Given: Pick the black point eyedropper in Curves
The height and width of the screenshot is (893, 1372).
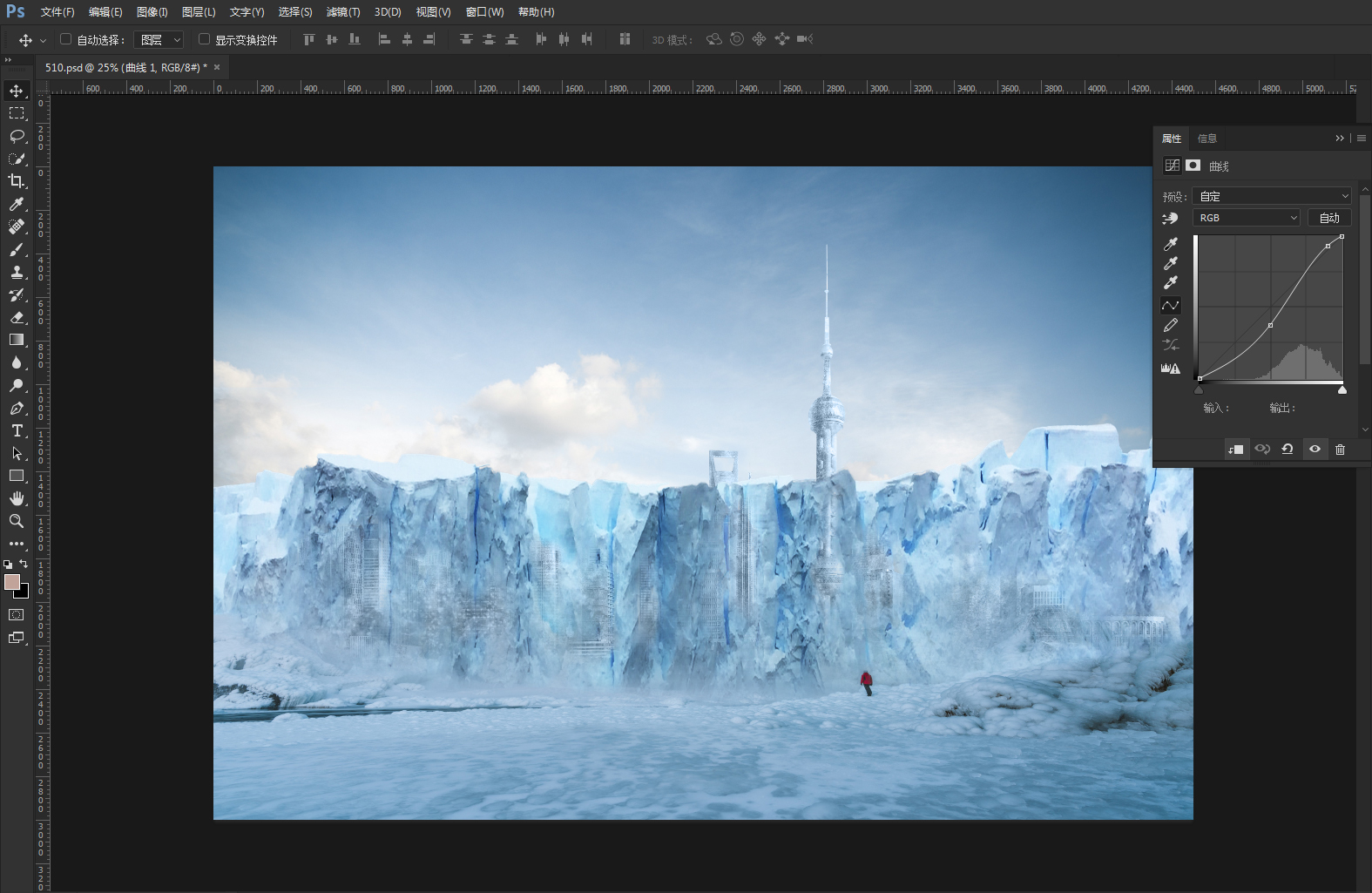Looking at the screenshot, I should click(x=1171, y=244).
